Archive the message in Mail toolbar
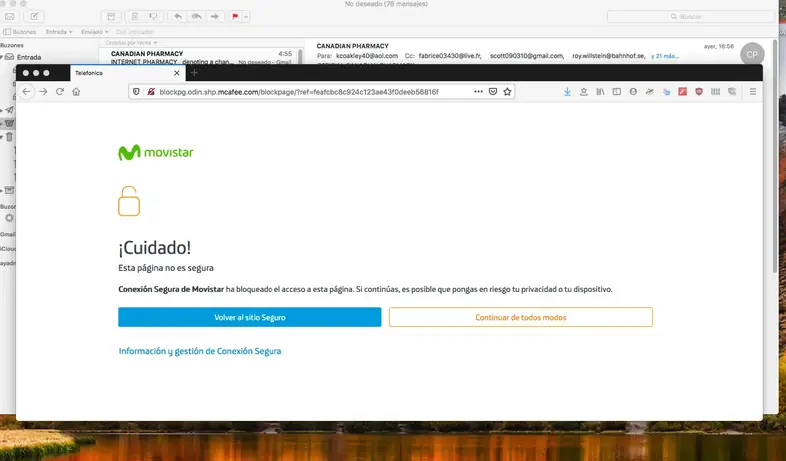 coord(111,17)
